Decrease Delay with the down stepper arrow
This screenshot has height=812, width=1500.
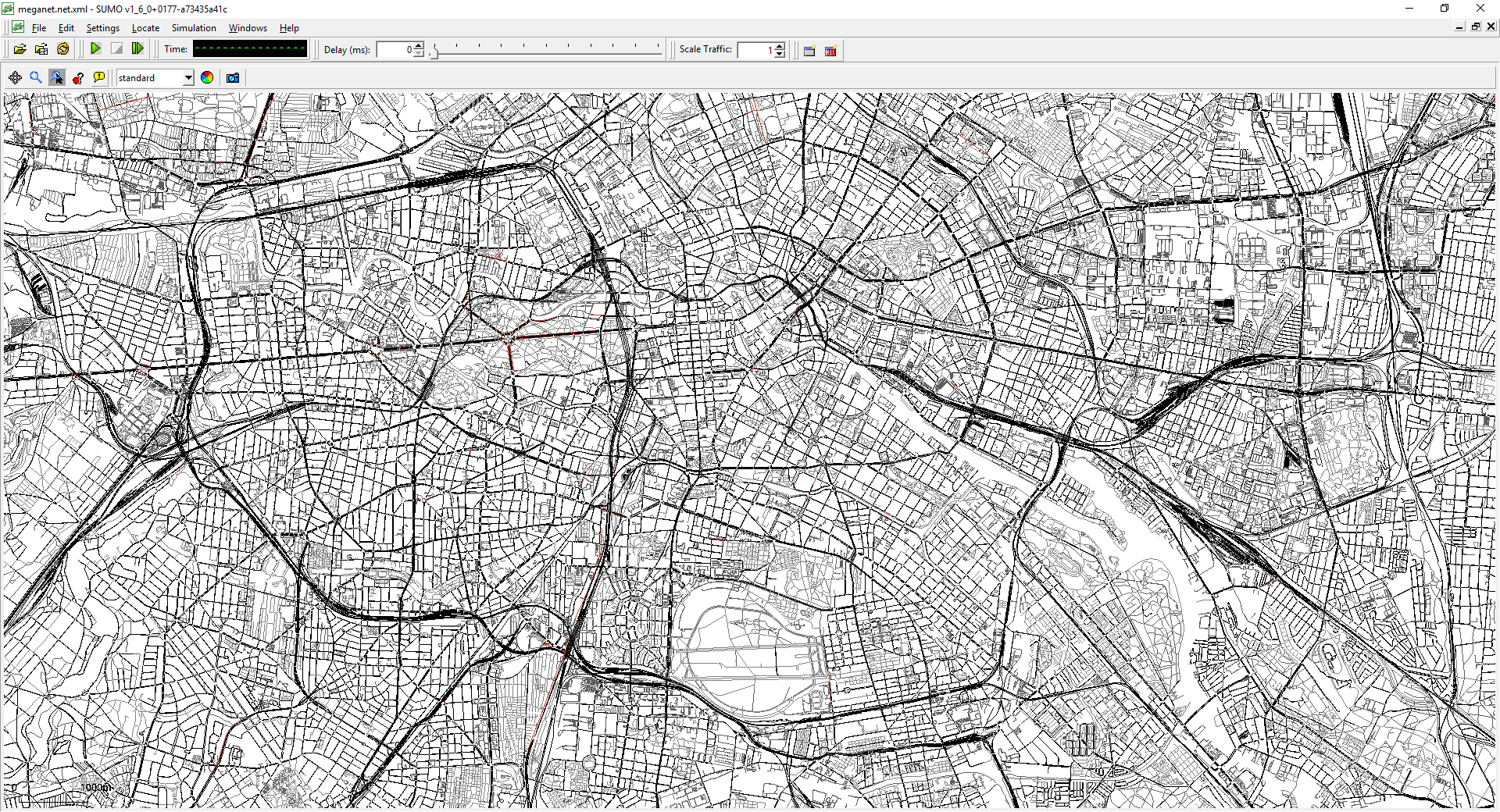click(x=418, y=53)
